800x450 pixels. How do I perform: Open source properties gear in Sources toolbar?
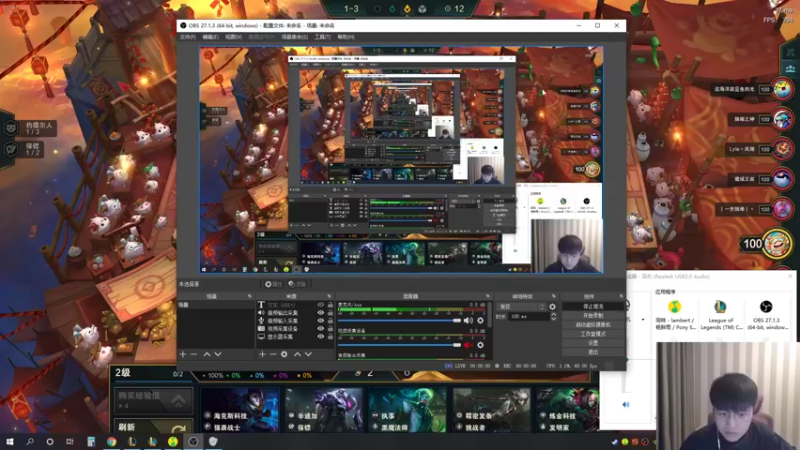click(x=284, y=354)
